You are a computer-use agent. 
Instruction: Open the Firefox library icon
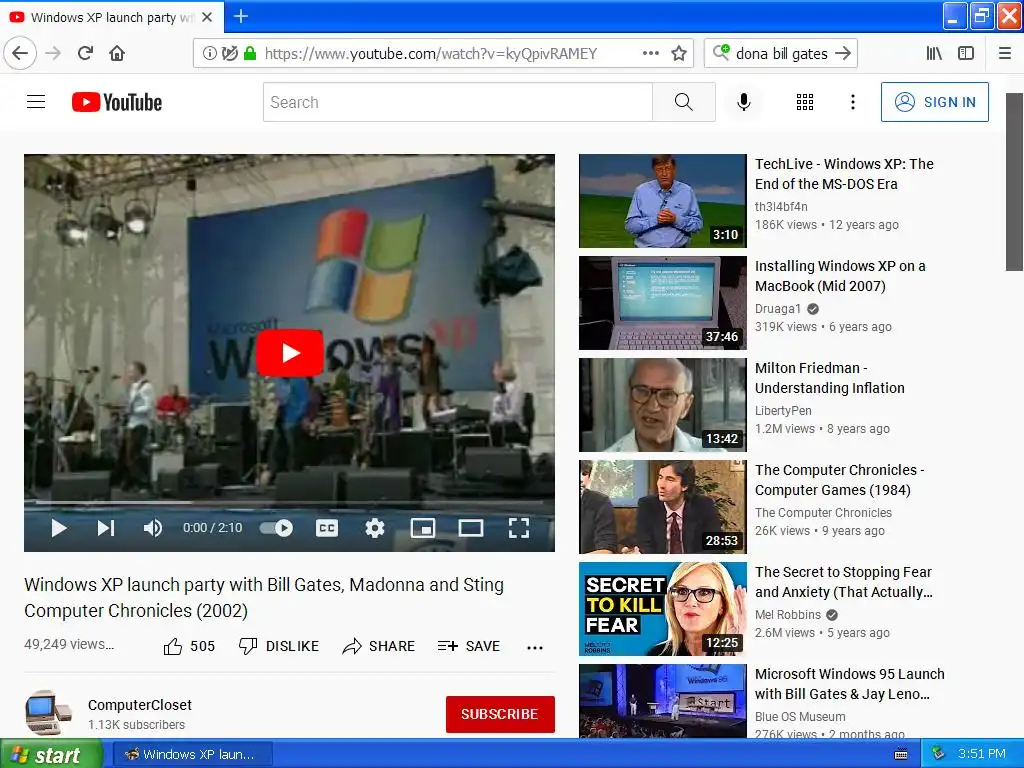pyautogui.click(x=934, y=53)
